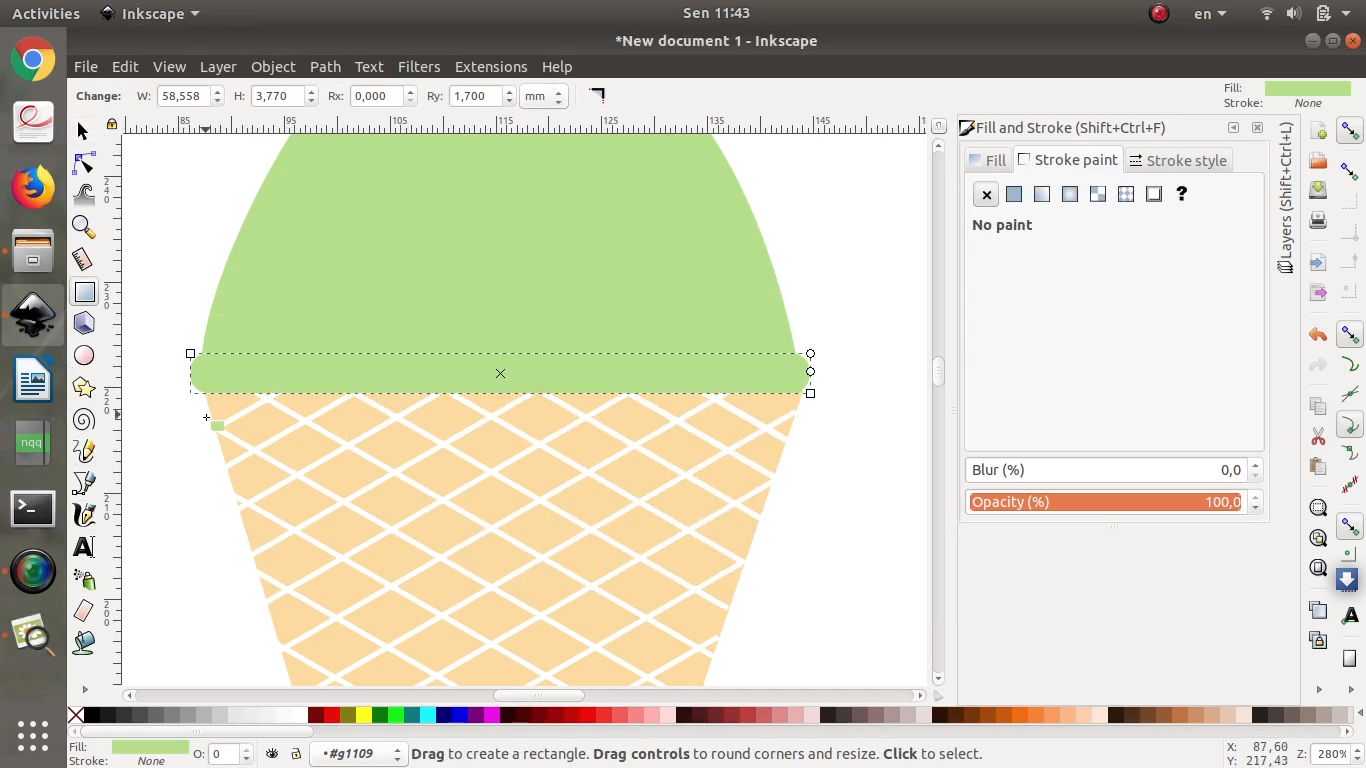Select the Paint Bucket tool
Image resolution: width=1366 pixels, height=768 pixels.
coord(84,642)
